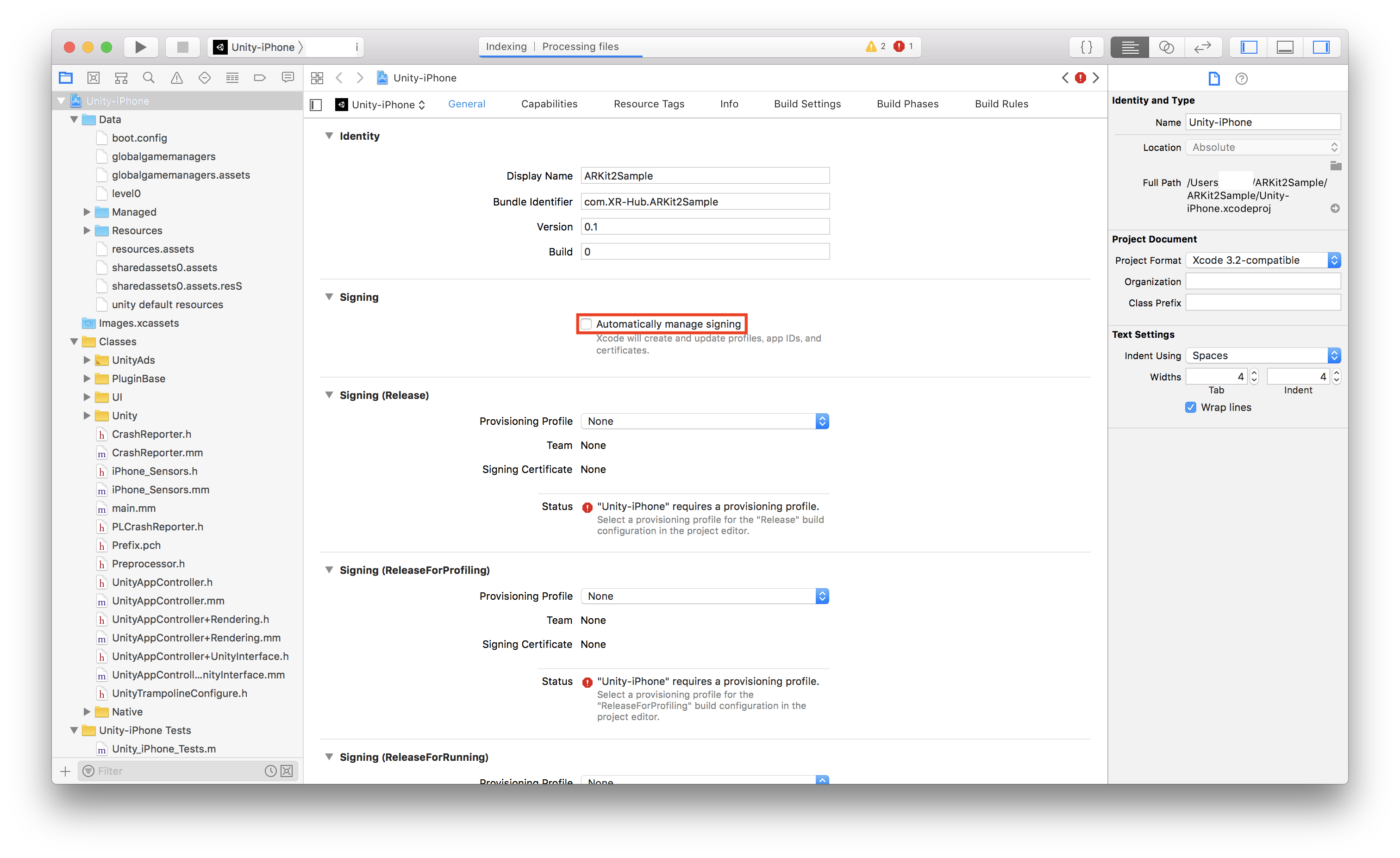1400x858 pixels.
Task: Open Project Format dropdown
Action: click(1262, 260)
